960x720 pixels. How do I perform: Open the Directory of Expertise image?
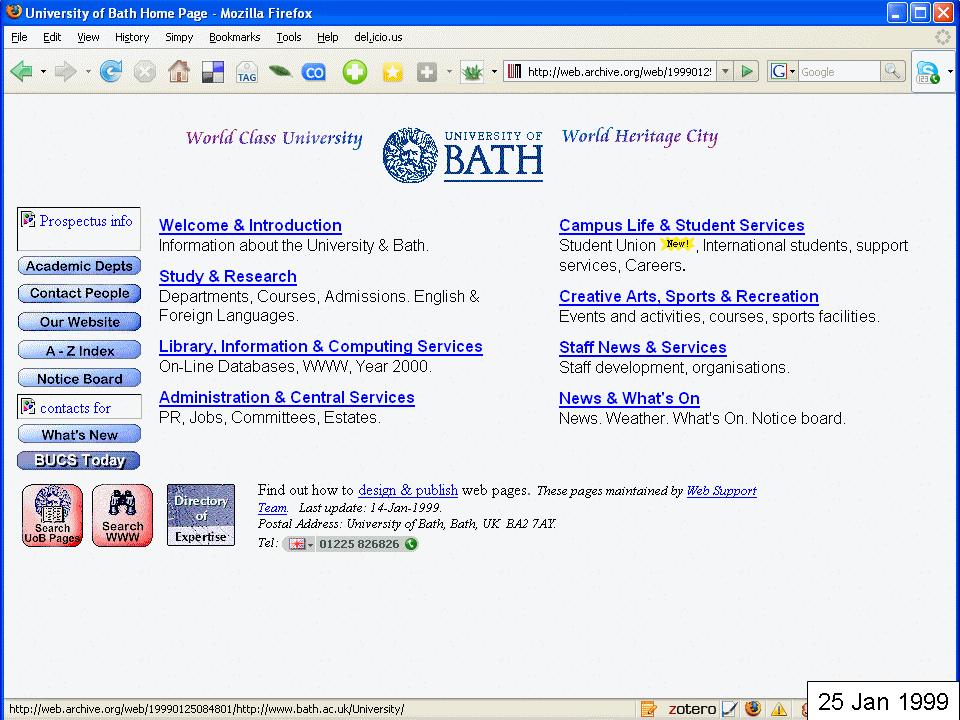pyautogui.click(x=201, y=515)
